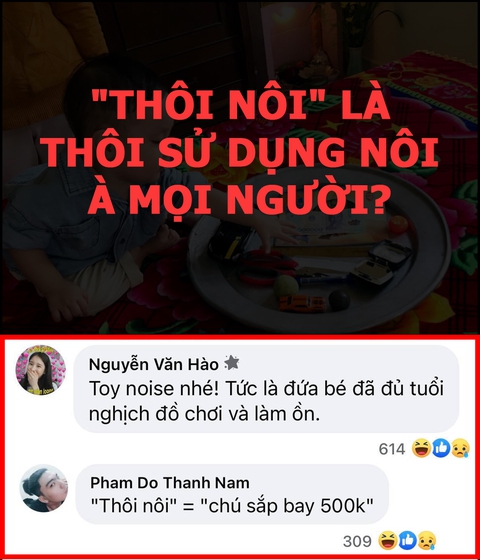480x560 pixels.
Task: Click the red "THÔI NÔI" headline text
Action: click(240, 151)
